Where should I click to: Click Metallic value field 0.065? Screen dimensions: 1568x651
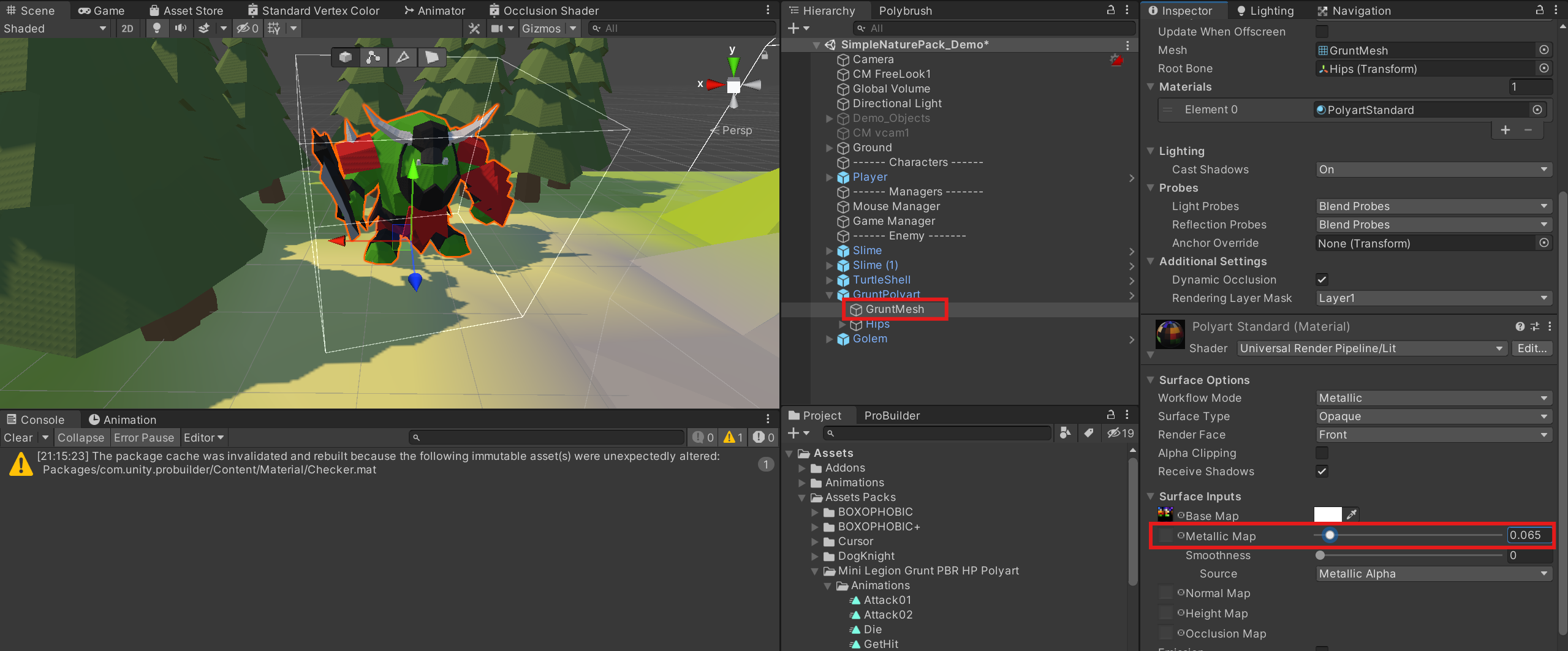pos(1528,535)
